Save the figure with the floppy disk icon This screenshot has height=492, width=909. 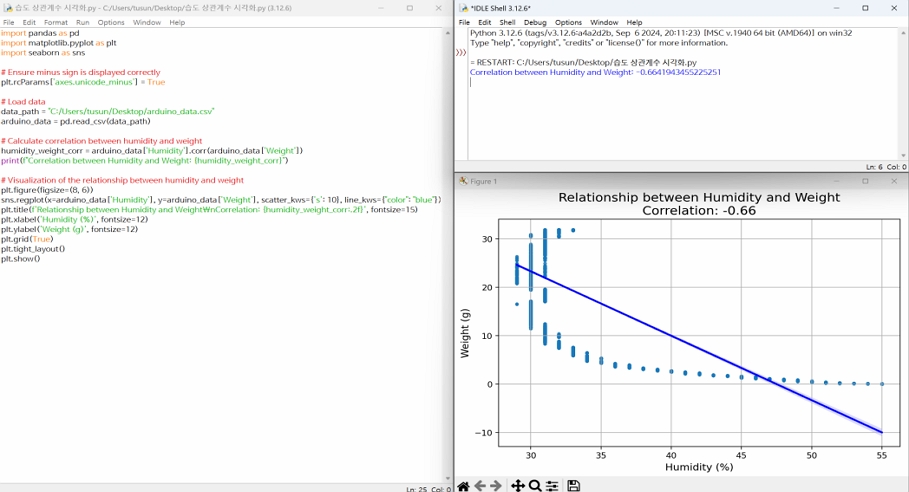[573, 486]
